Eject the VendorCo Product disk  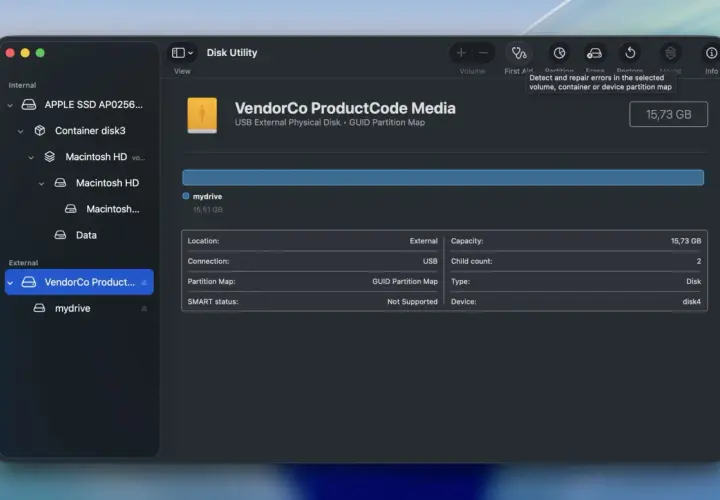click(x=144, y=282)
